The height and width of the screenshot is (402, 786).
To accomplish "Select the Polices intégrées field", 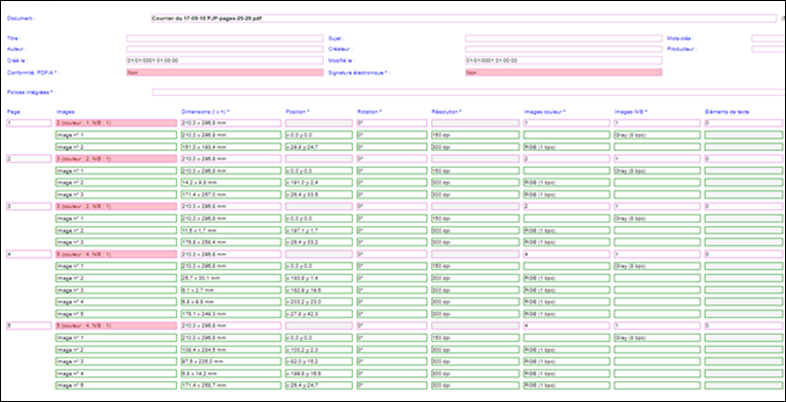I will tap(465, 92).
